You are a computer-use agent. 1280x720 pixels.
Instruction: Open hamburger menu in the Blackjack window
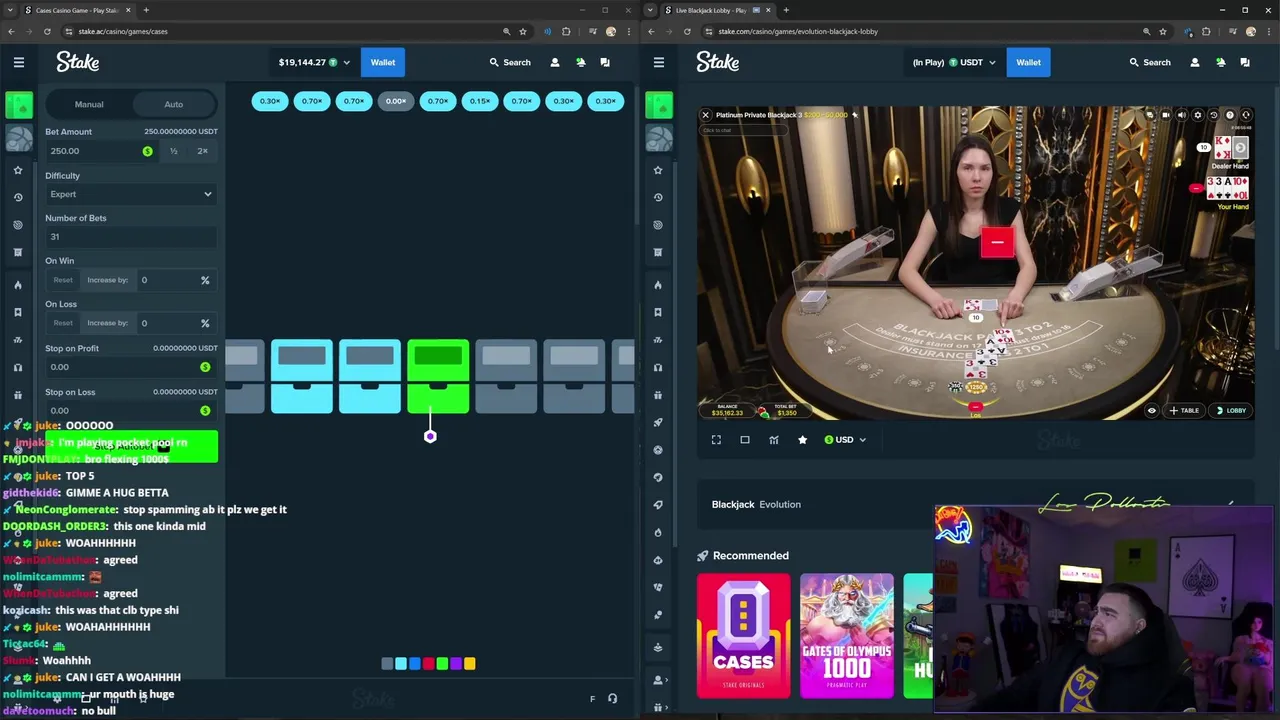[x=659, y=62]
